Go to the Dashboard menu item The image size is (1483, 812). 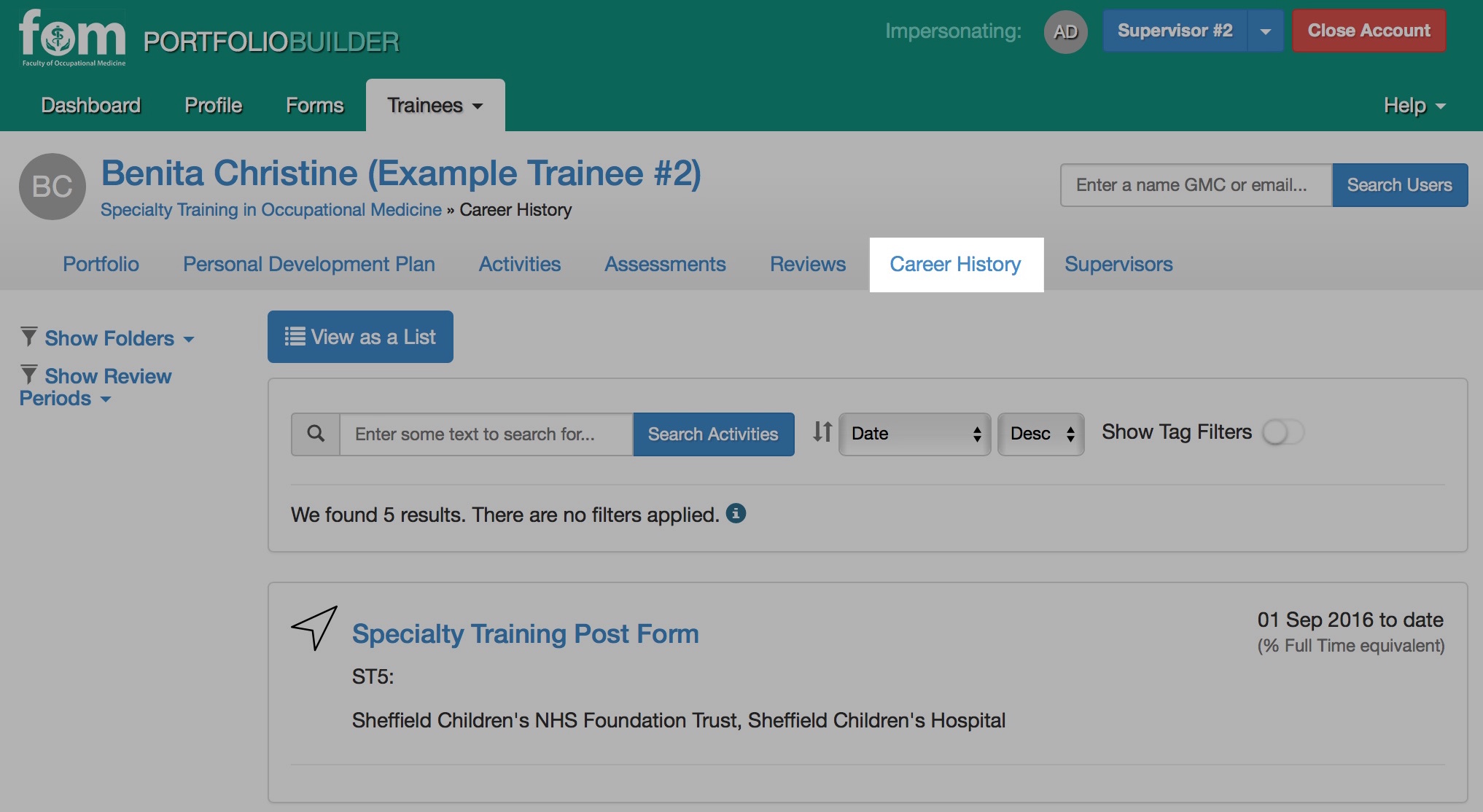(90, 105)
